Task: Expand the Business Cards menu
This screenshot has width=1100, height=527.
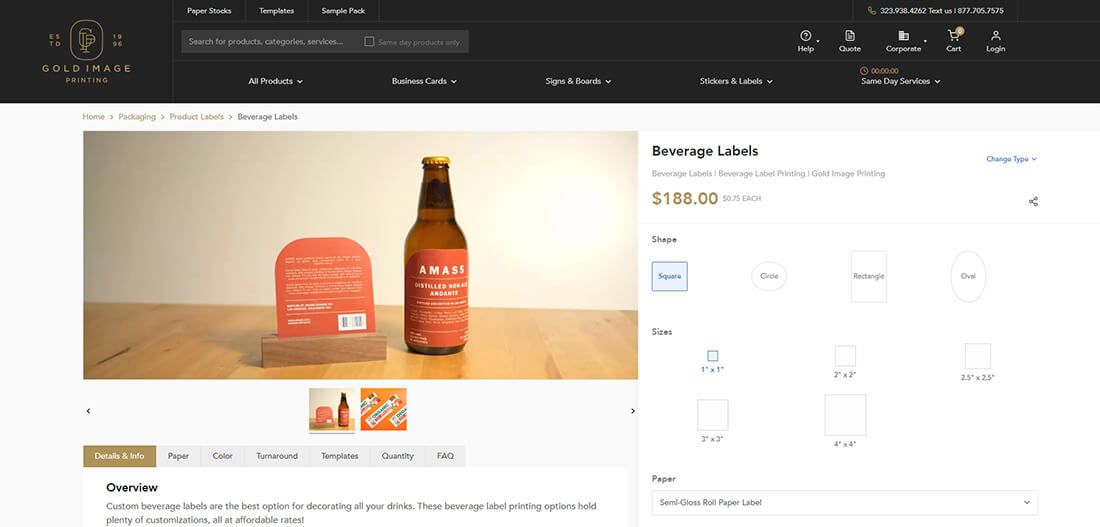Action: (x=424, y=81)
